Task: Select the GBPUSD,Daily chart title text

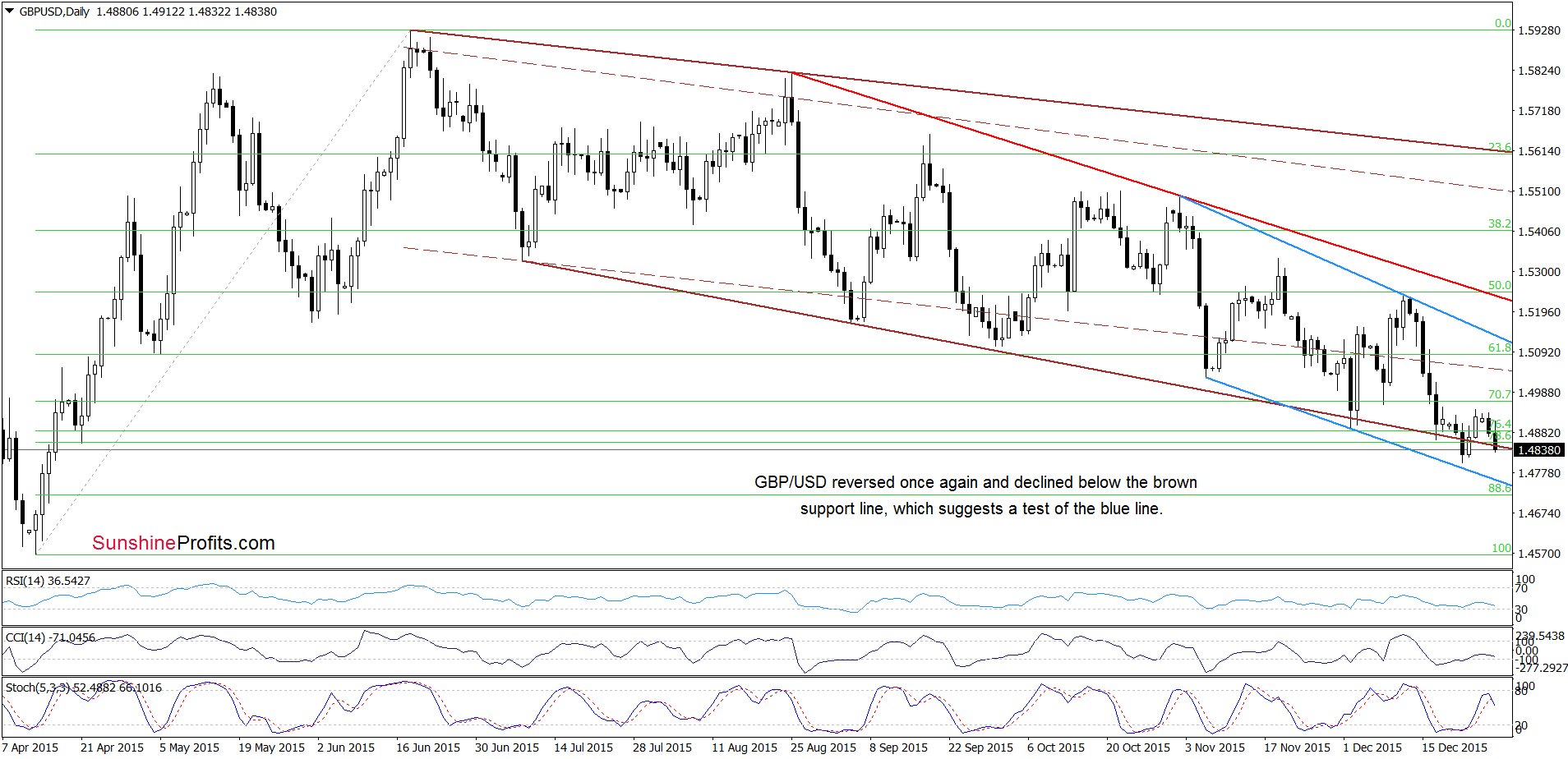Action: (54, 11)
